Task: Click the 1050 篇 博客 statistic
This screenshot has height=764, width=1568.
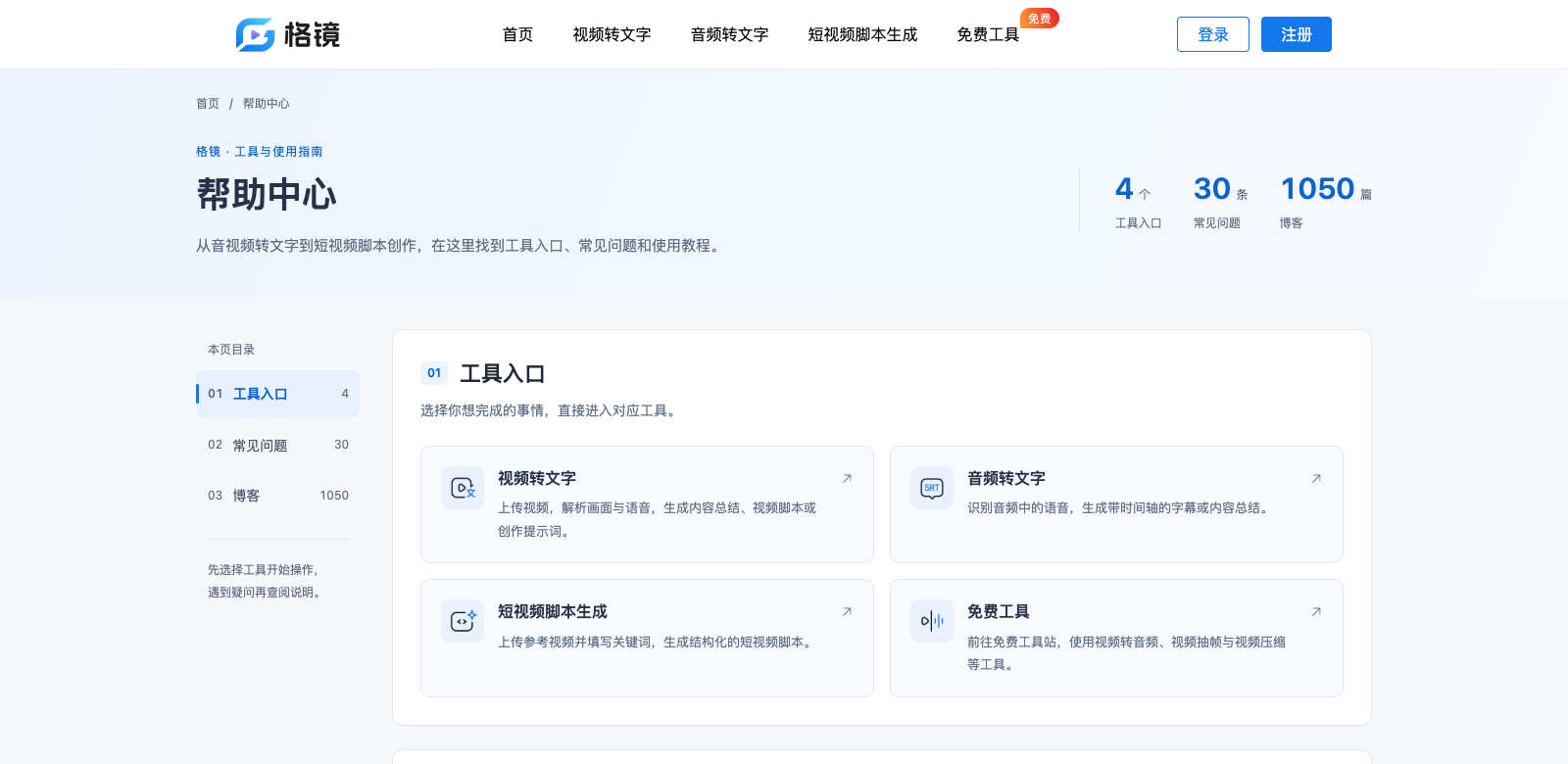Action: pyautogui.click(x=1326, y=202)
